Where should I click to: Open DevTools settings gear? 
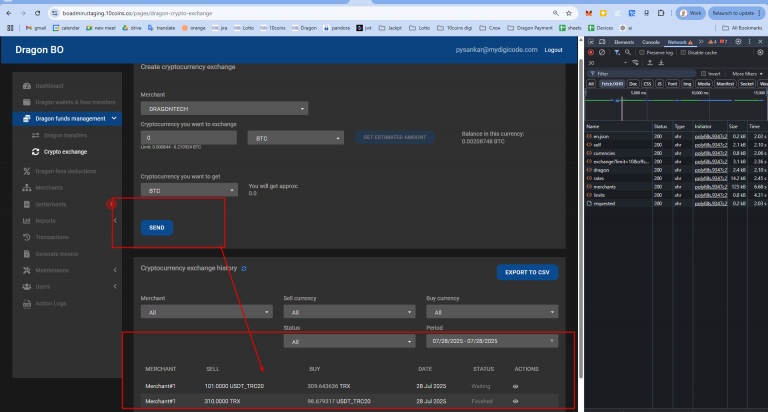pyautogui.click(x=738, y=42)
